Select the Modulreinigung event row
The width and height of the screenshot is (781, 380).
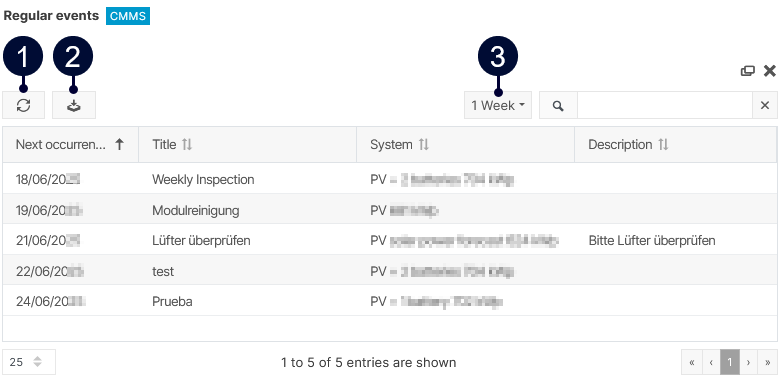[x=390, y=210]
